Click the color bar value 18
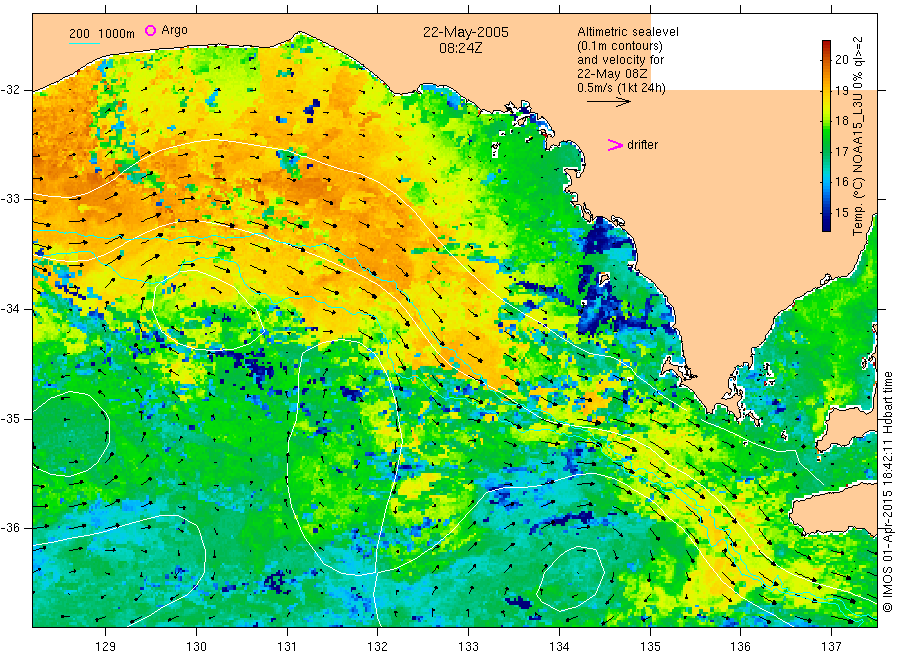The height and width of the screenshot is (660, 900). pos(841,121)
